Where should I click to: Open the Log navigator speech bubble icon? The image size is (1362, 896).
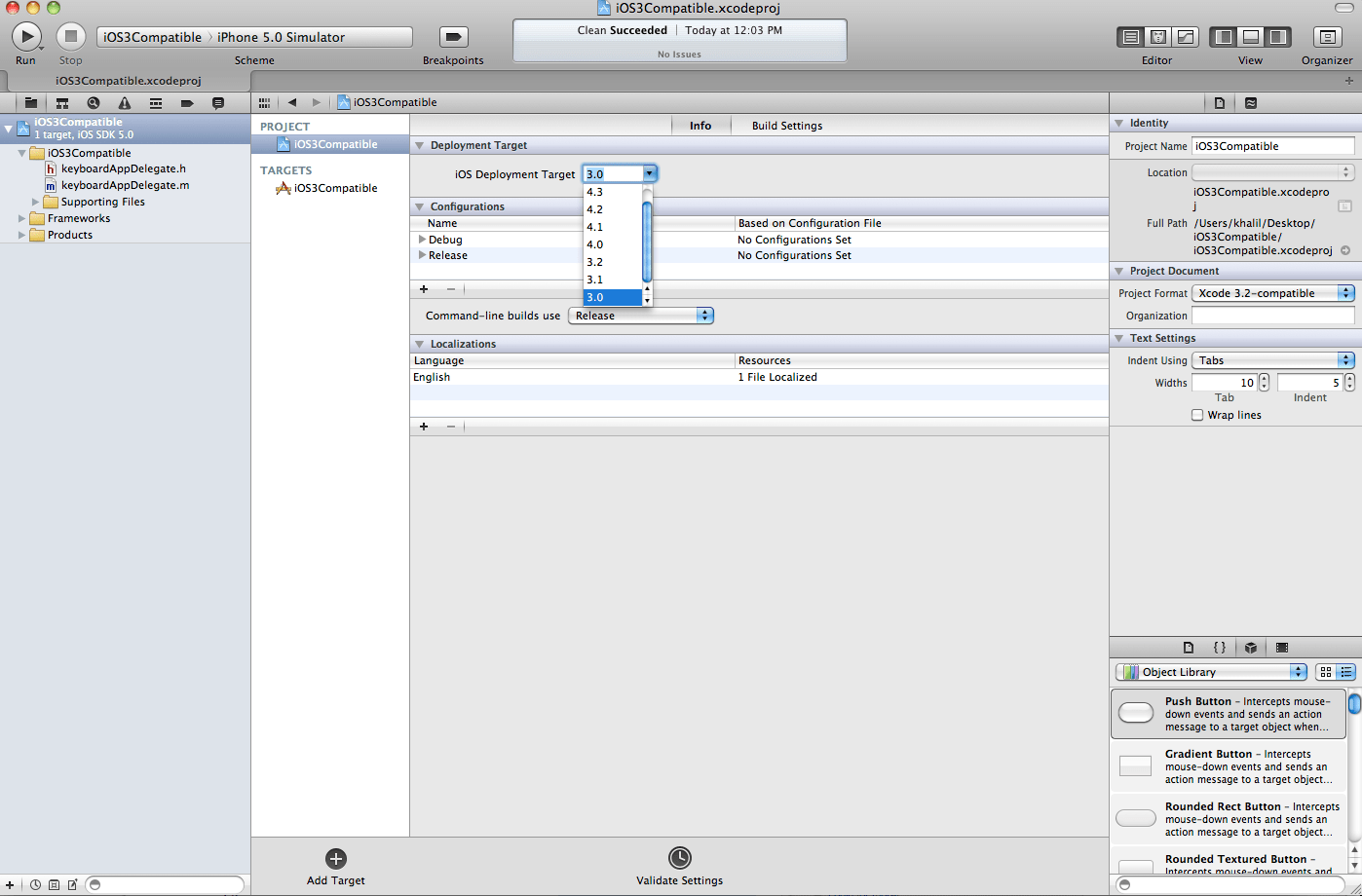(218, 102)
